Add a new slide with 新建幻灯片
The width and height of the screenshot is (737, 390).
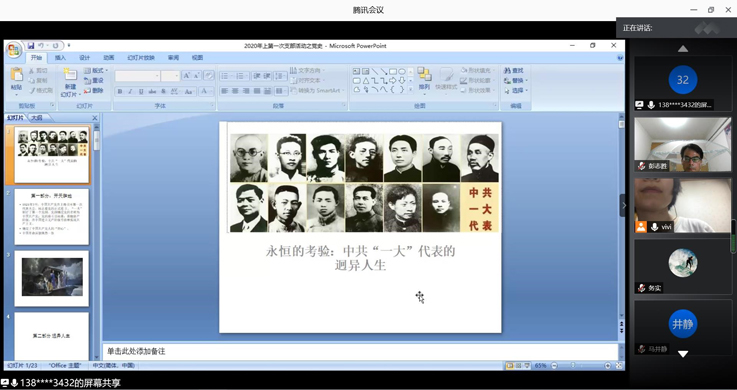[x=71, y=82]
